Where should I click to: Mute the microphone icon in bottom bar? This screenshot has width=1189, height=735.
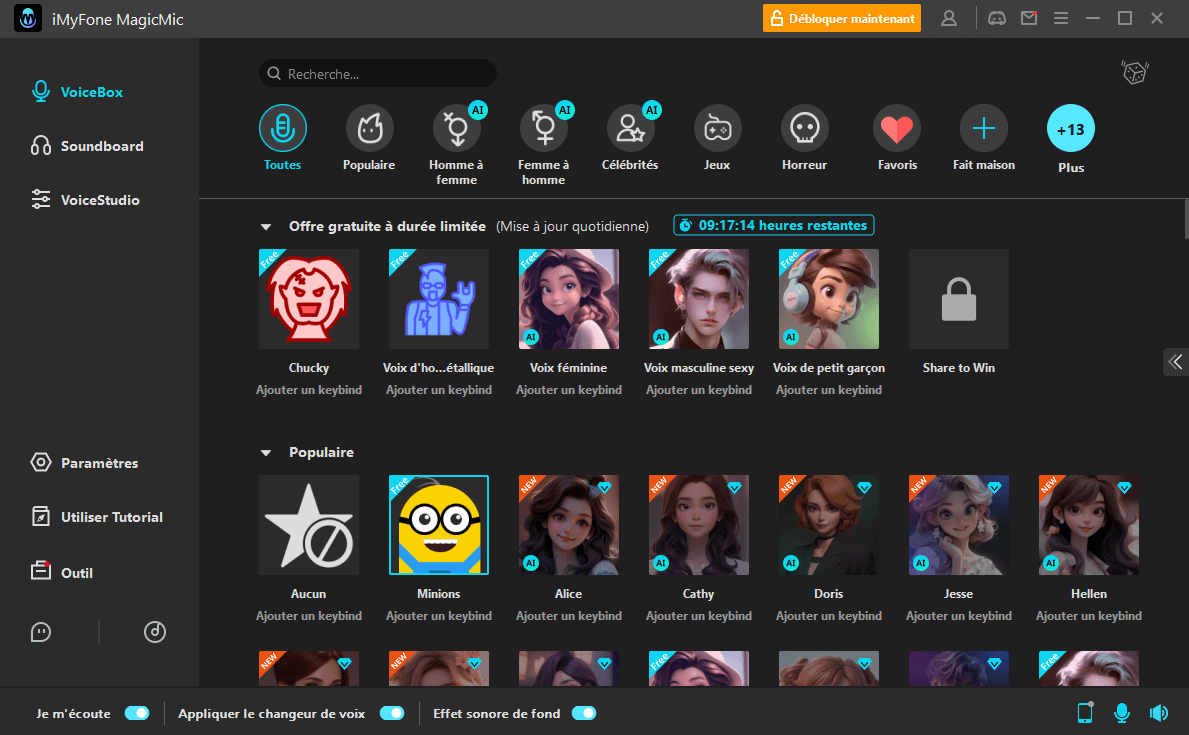[1122, 712]
